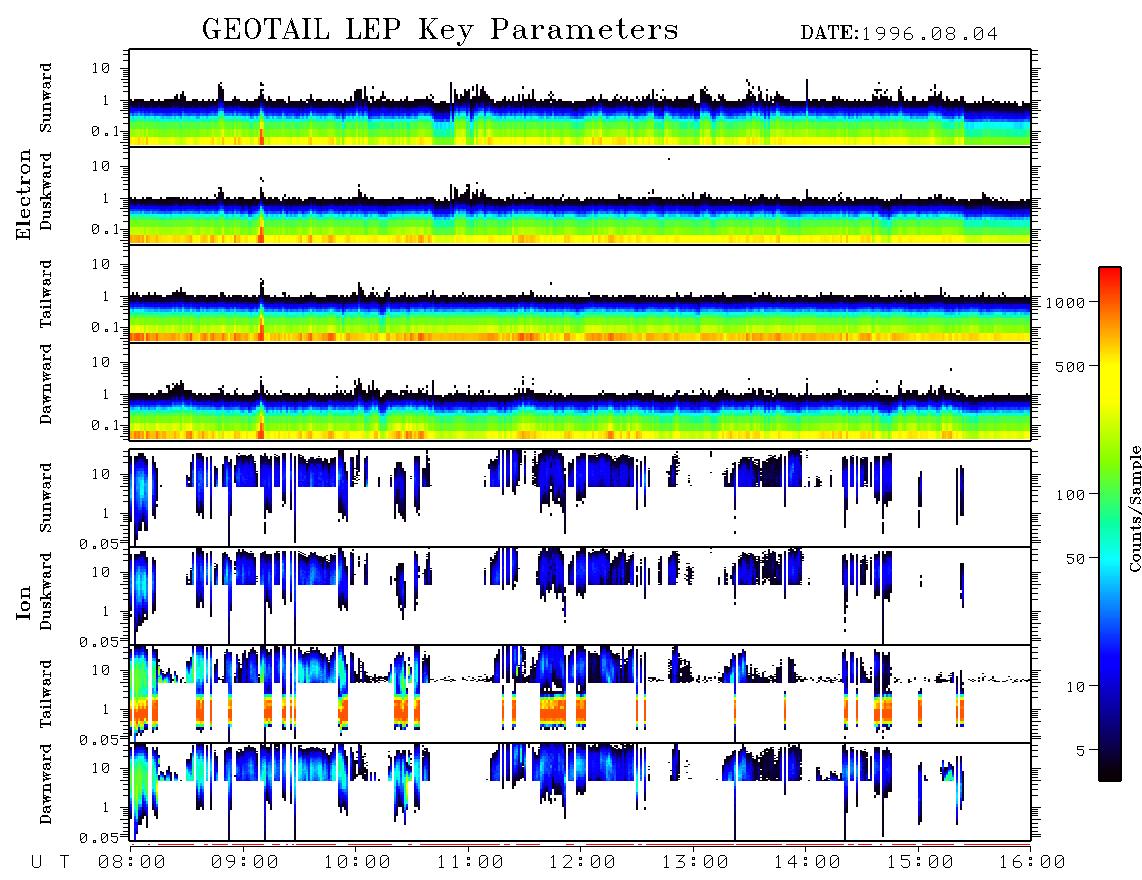Click the title GEOTAIL LEP Key Parameters
1142x880 pixels.
point(440,30)
